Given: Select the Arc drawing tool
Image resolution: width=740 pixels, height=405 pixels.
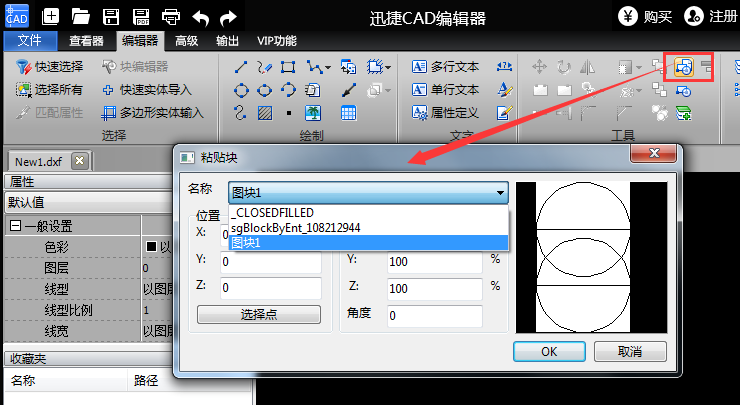Looking at the screenshot, I should (288, 90).
